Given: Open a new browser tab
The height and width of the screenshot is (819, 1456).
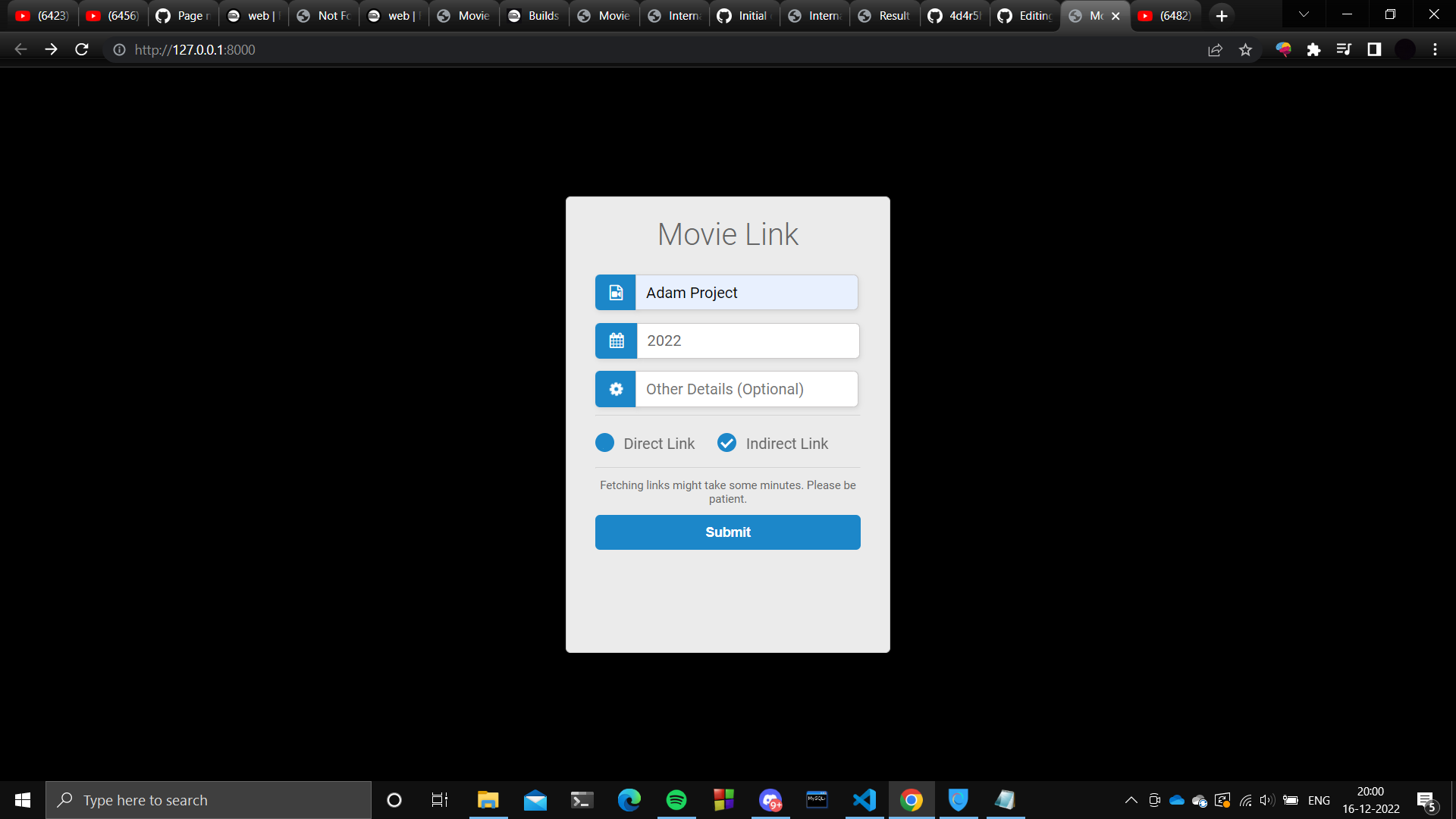Looking at the screenshot, I should coord(1221,16).
